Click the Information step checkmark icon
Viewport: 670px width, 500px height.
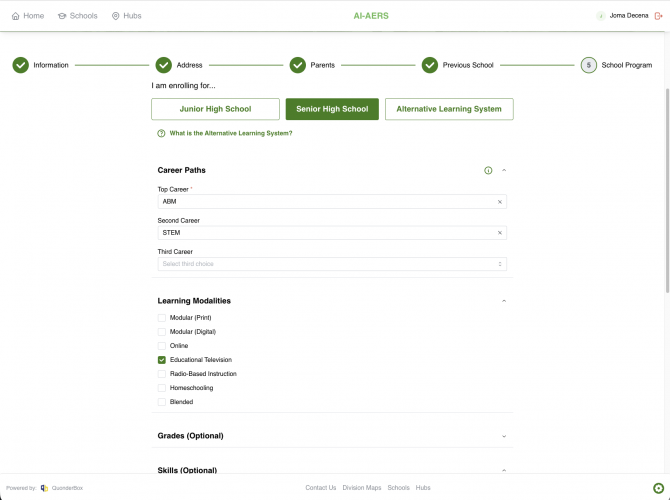click(x=21, y=65)
